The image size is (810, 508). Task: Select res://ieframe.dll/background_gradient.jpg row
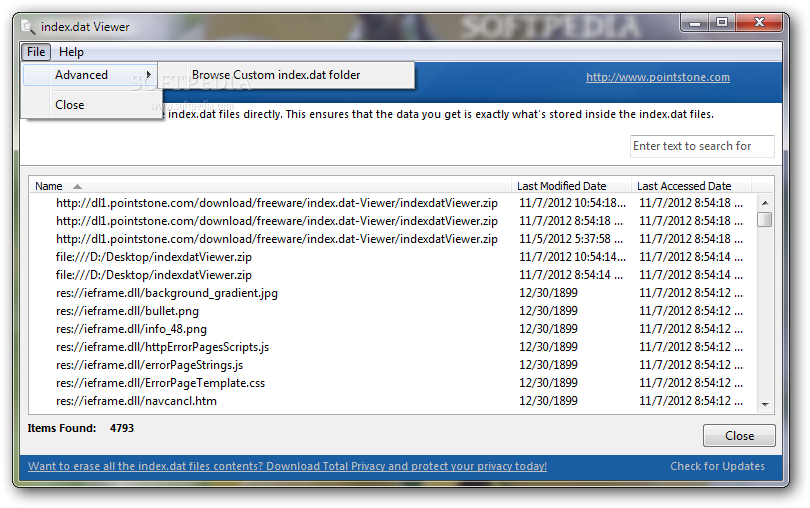point(393,293)
